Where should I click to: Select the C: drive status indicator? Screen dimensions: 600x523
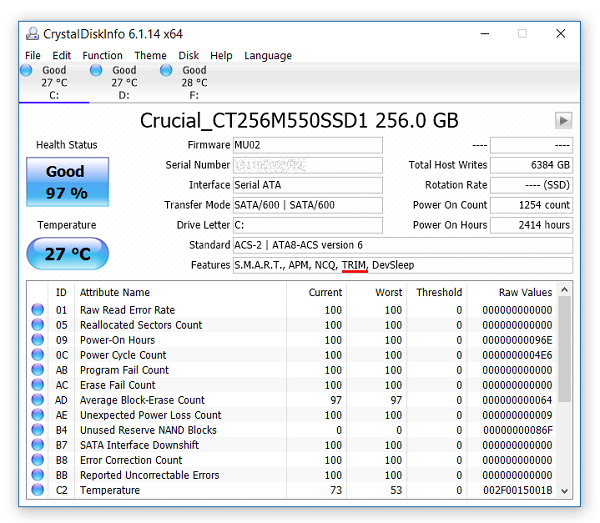tap(26, 70)
